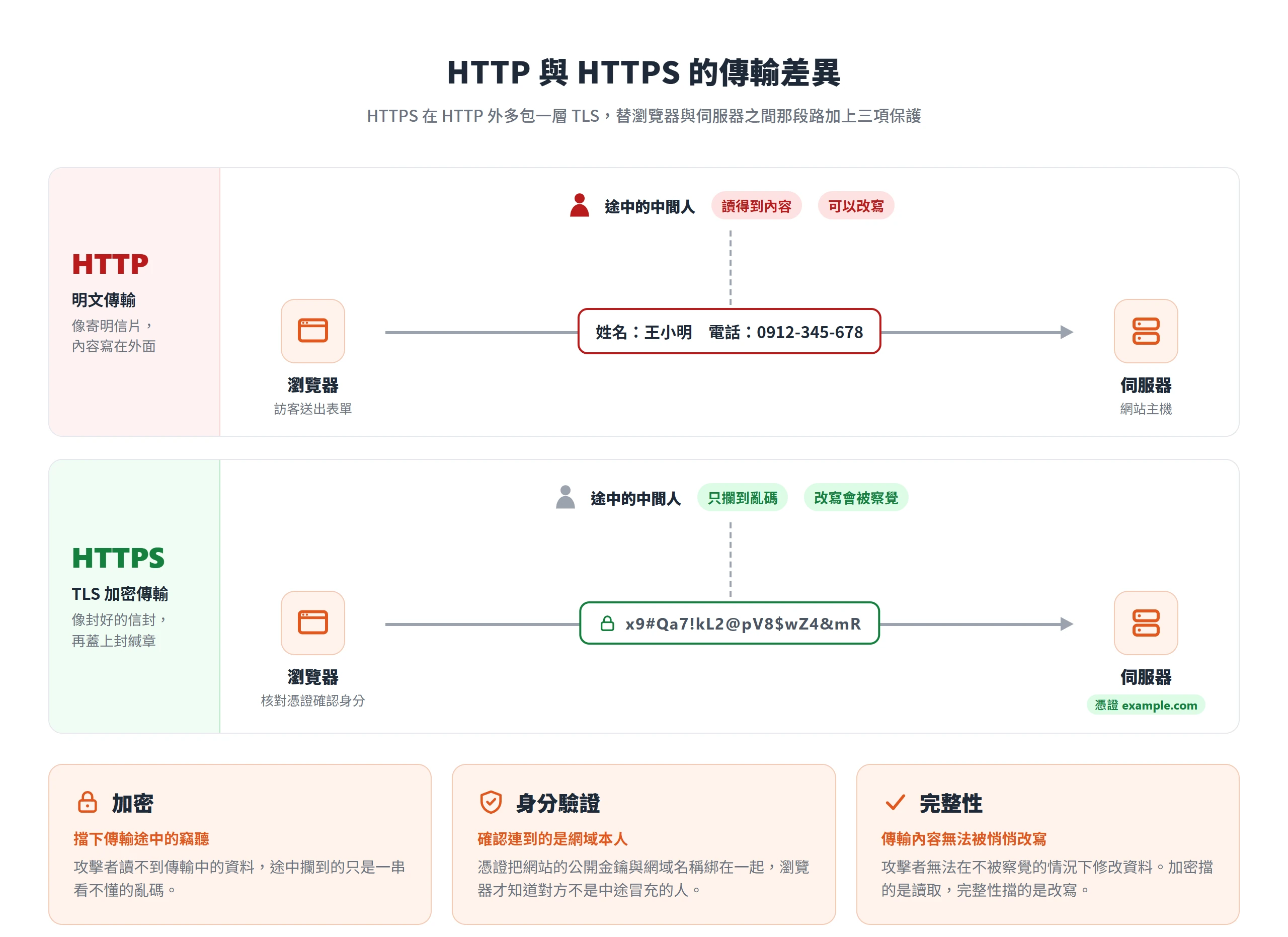
Task: Click 途中的中間人 label in HTTPS row
Action: click(635, 498)
